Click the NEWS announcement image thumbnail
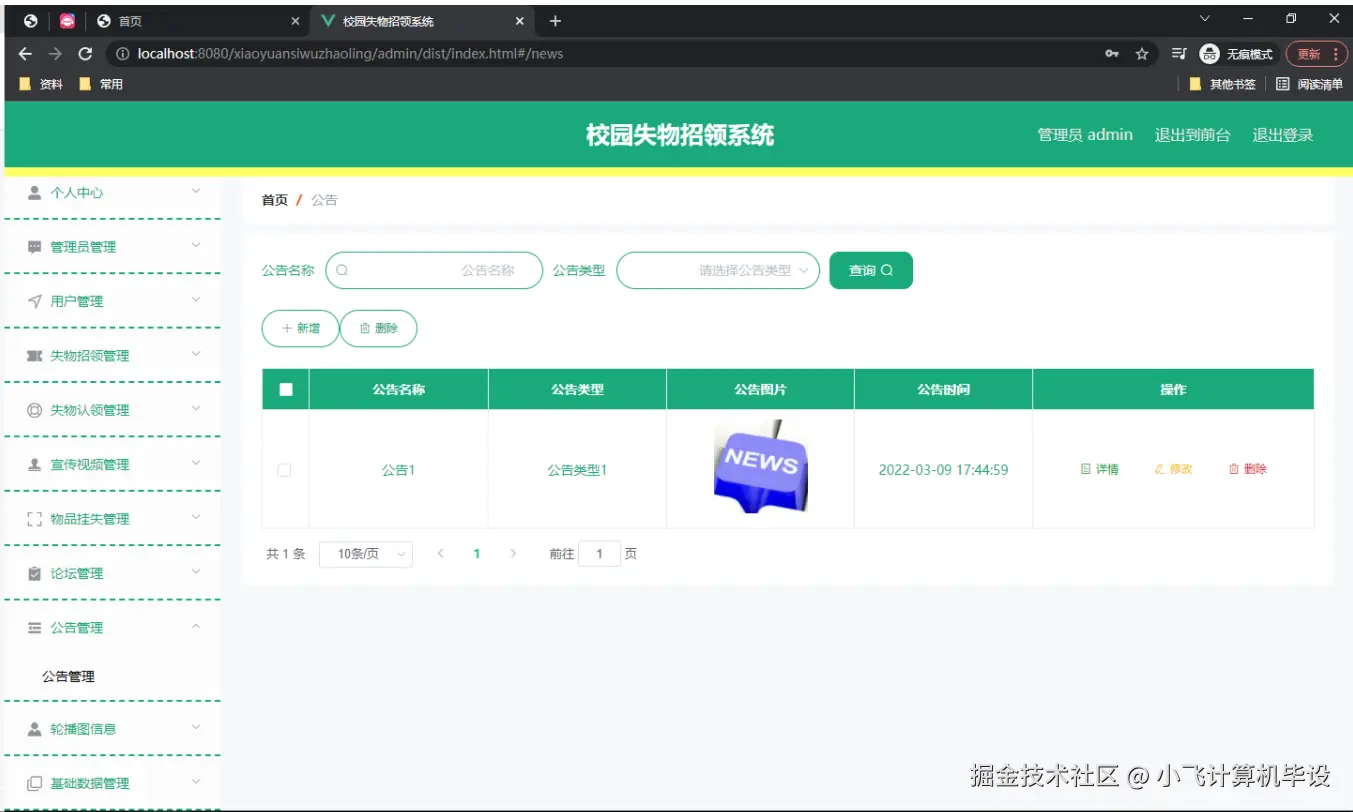The width and height of the screenshot is (1353, 812). (759, 467)
